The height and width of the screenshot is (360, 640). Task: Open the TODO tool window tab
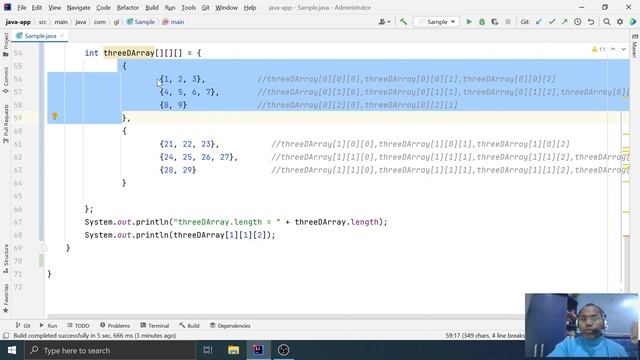click(x=78, y=325)
